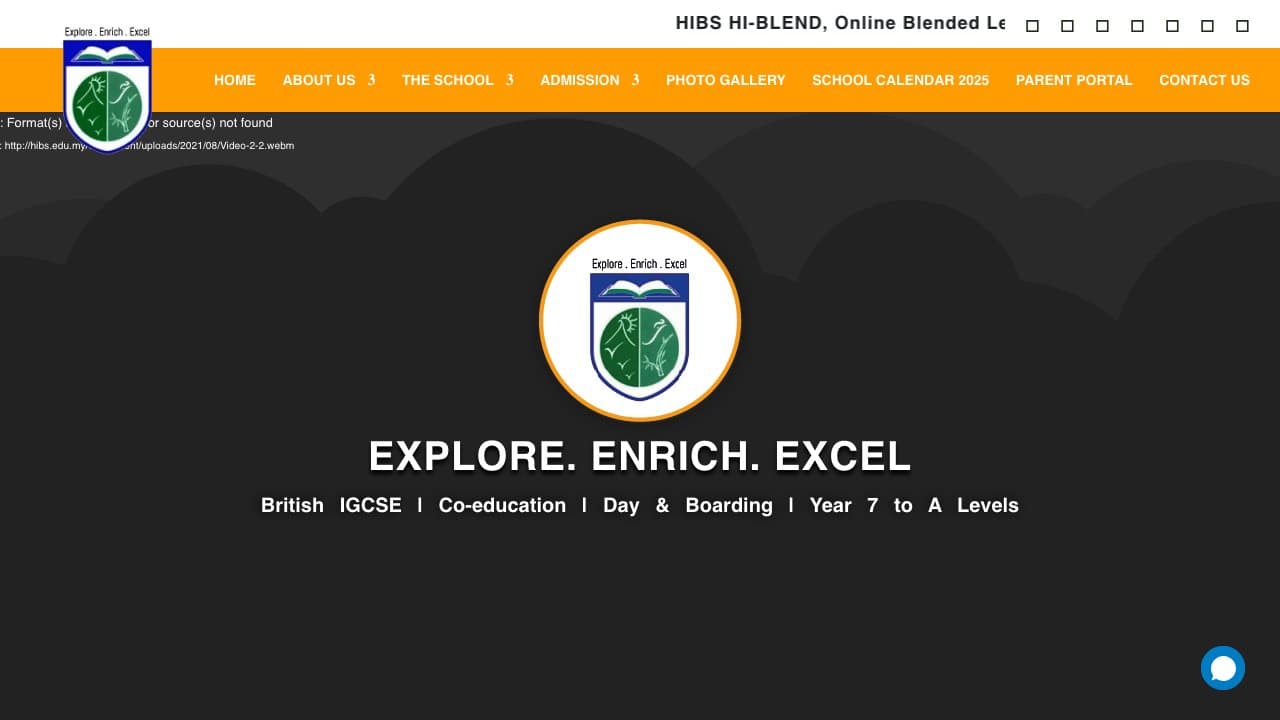Select HOME in the navigation bar

coord(234,80)
